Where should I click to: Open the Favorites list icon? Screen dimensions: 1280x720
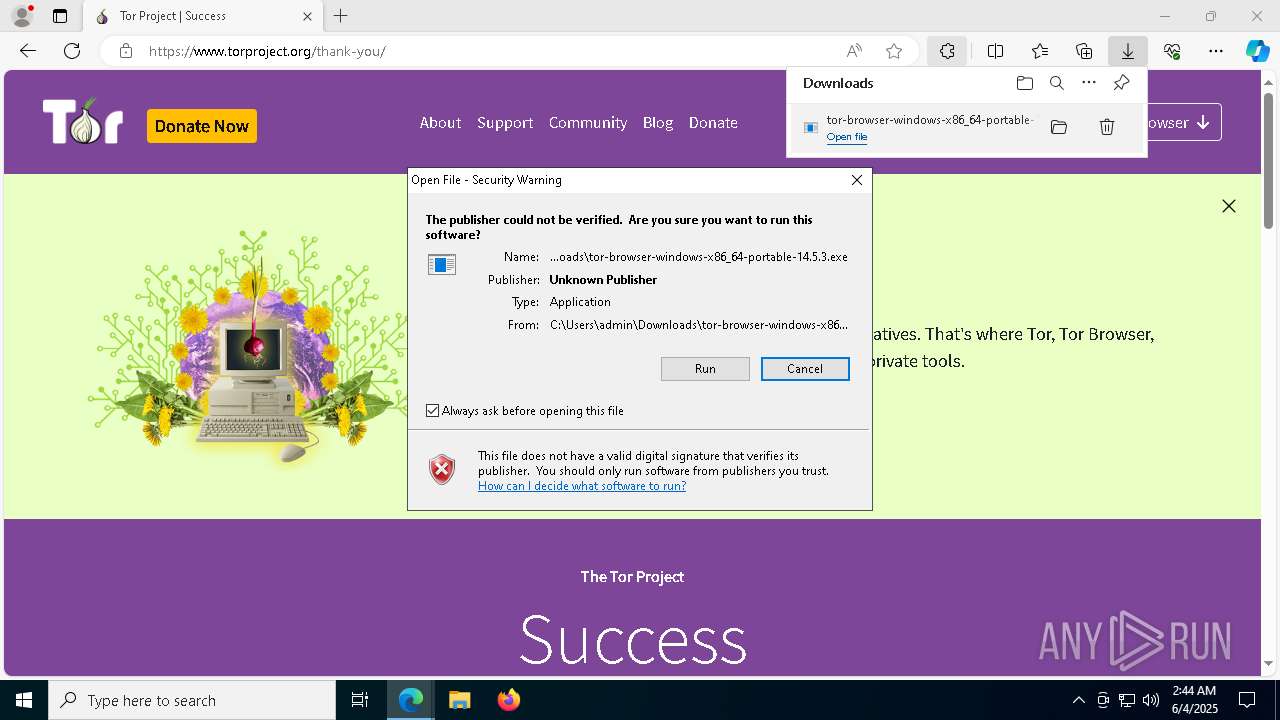pos(1040,51)
